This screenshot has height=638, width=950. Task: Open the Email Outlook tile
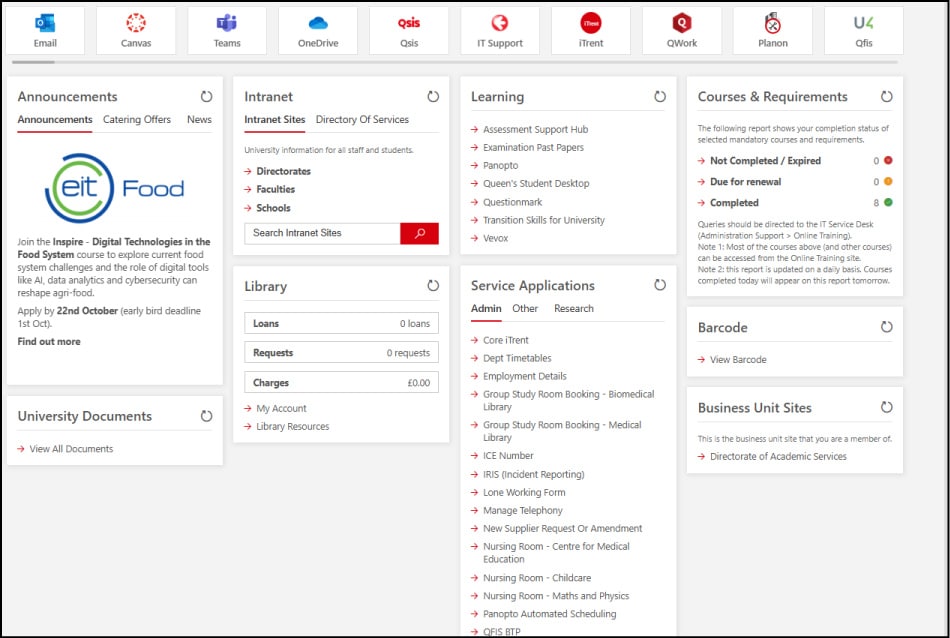point(45,30)
